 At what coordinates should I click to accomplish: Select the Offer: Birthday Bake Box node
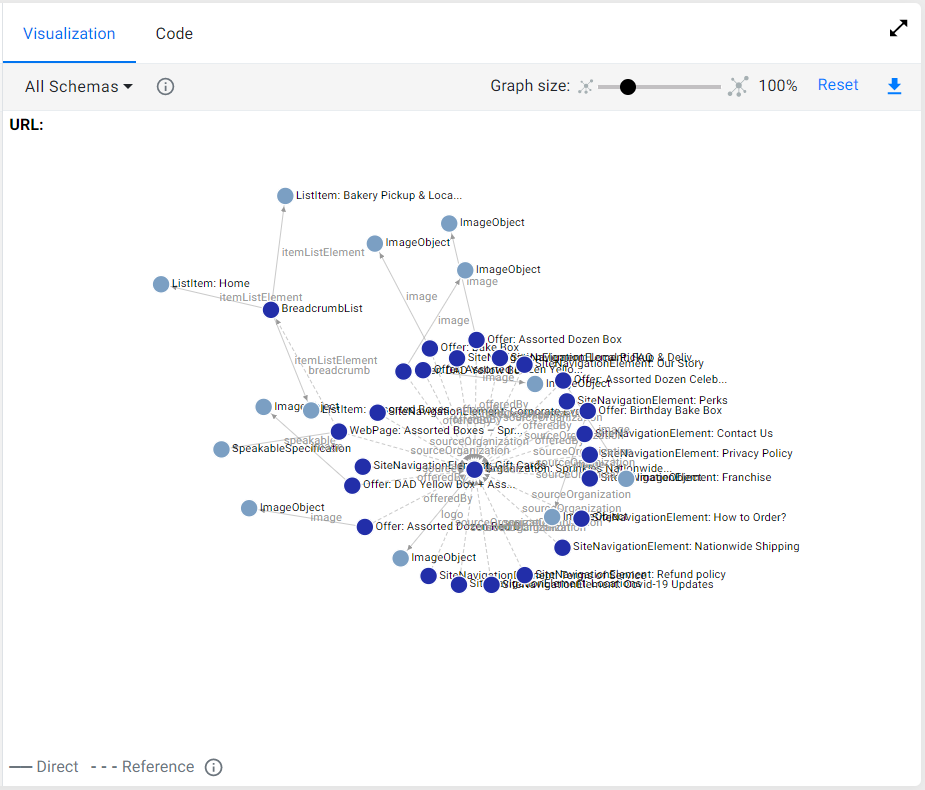[588, 411]
